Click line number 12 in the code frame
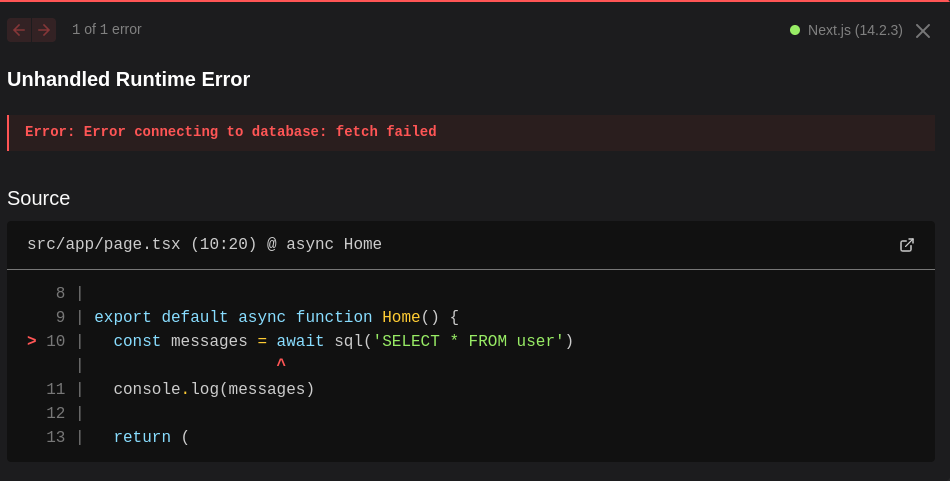The width and height of the screenshot is (950, 481). coord(56,413)
